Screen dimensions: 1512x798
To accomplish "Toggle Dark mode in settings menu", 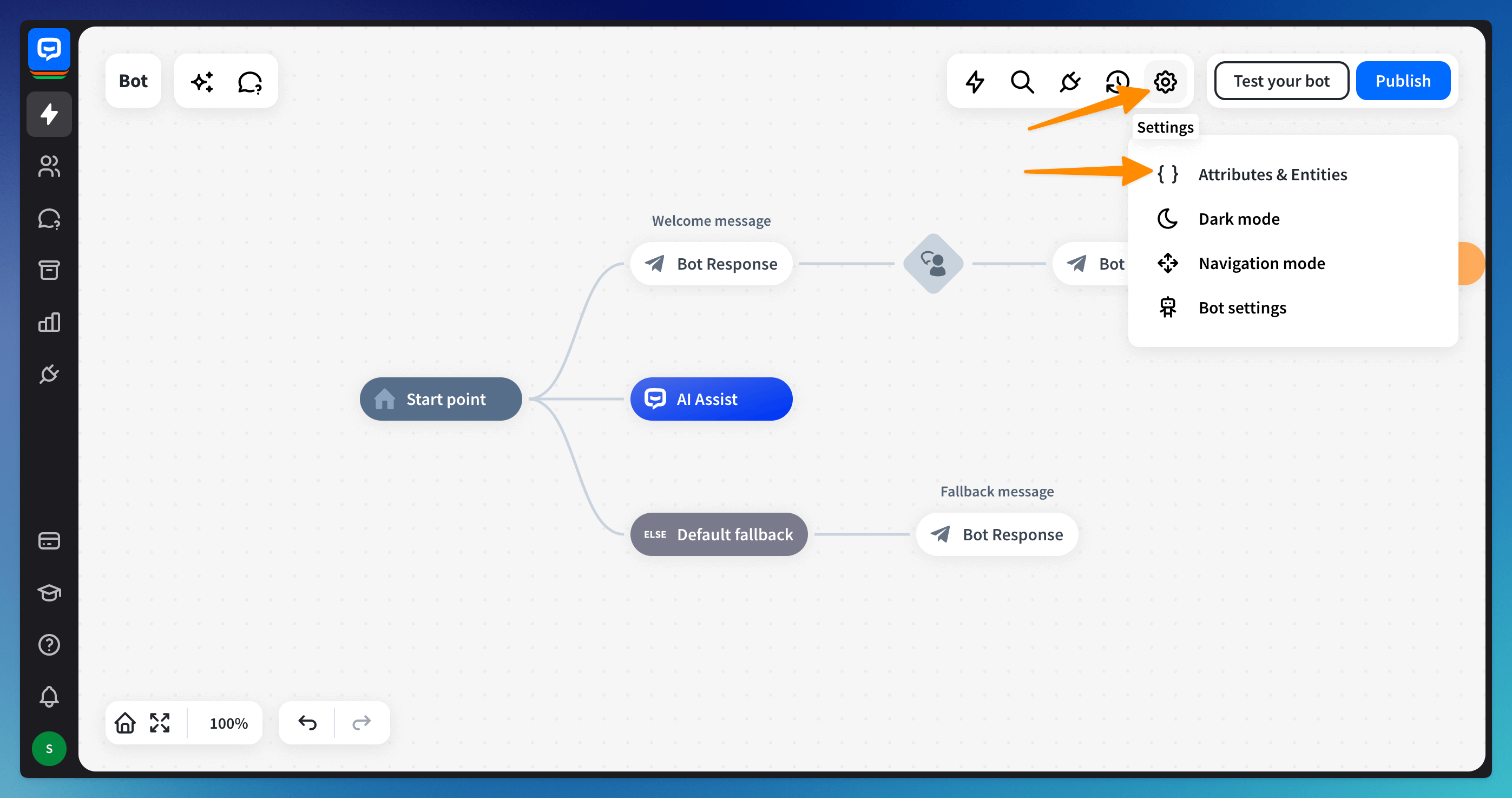I will pos(1239,219).
